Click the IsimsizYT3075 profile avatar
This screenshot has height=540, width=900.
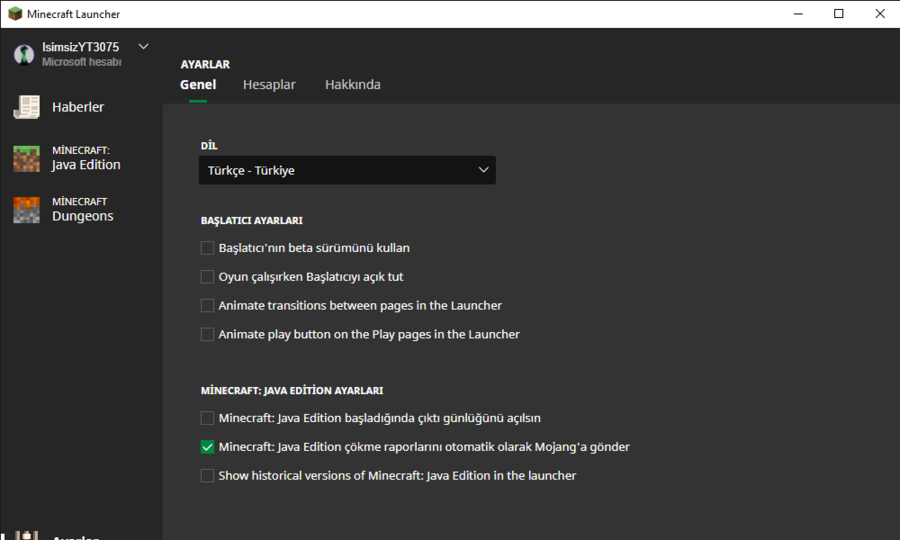pyautogui.click(x=24, y=54)
